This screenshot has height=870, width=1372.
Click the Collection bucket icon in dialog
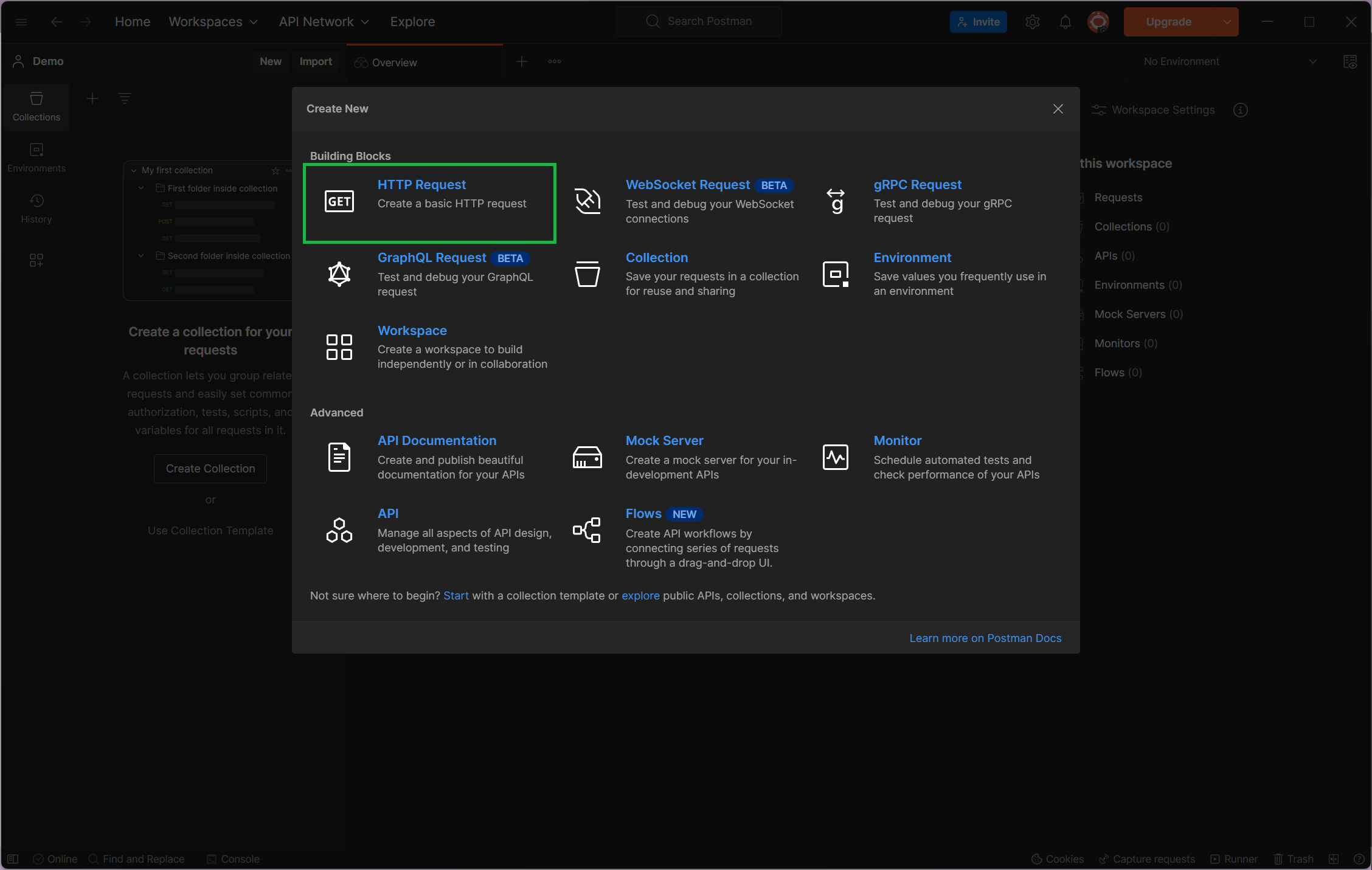coord(587,274)
